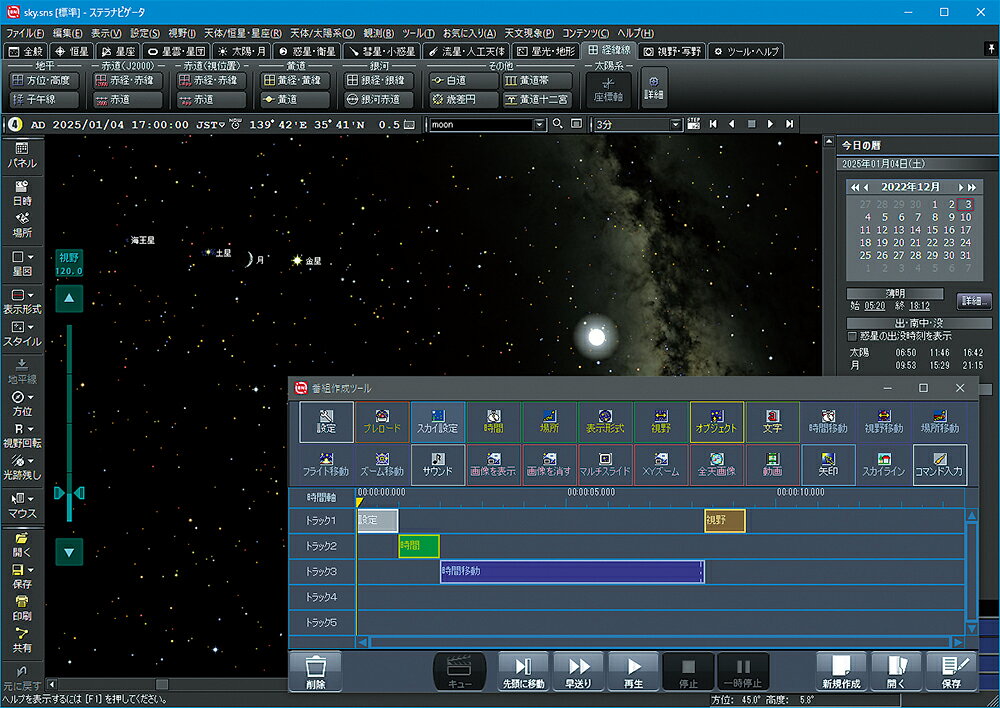Click the 矢印 tool icon
The height and width of the screenshot is (708, 1000).
828,464
